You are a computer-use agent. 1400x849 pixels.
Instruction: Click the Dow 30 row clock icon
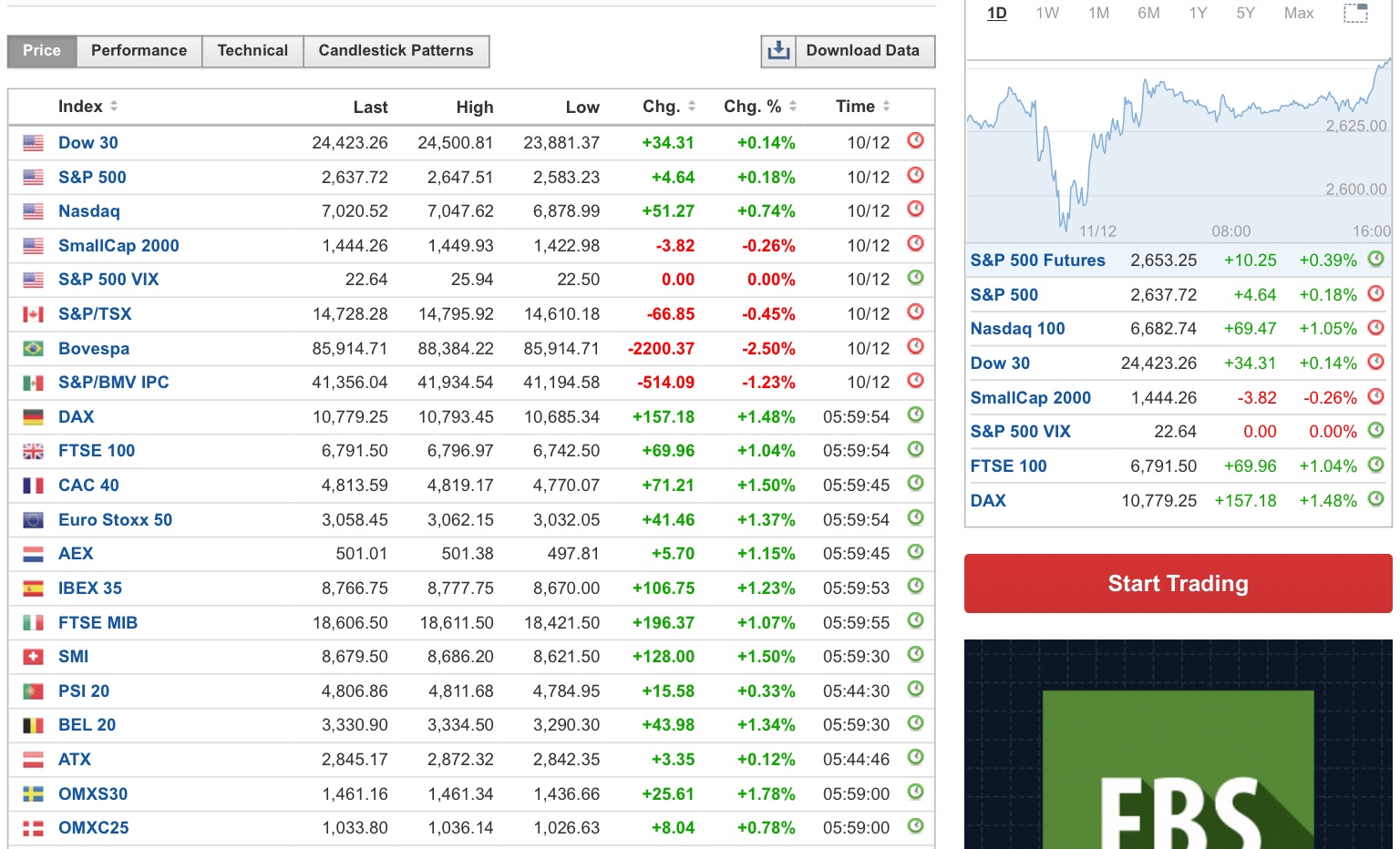pyautogui.click(x=916, y=140)
